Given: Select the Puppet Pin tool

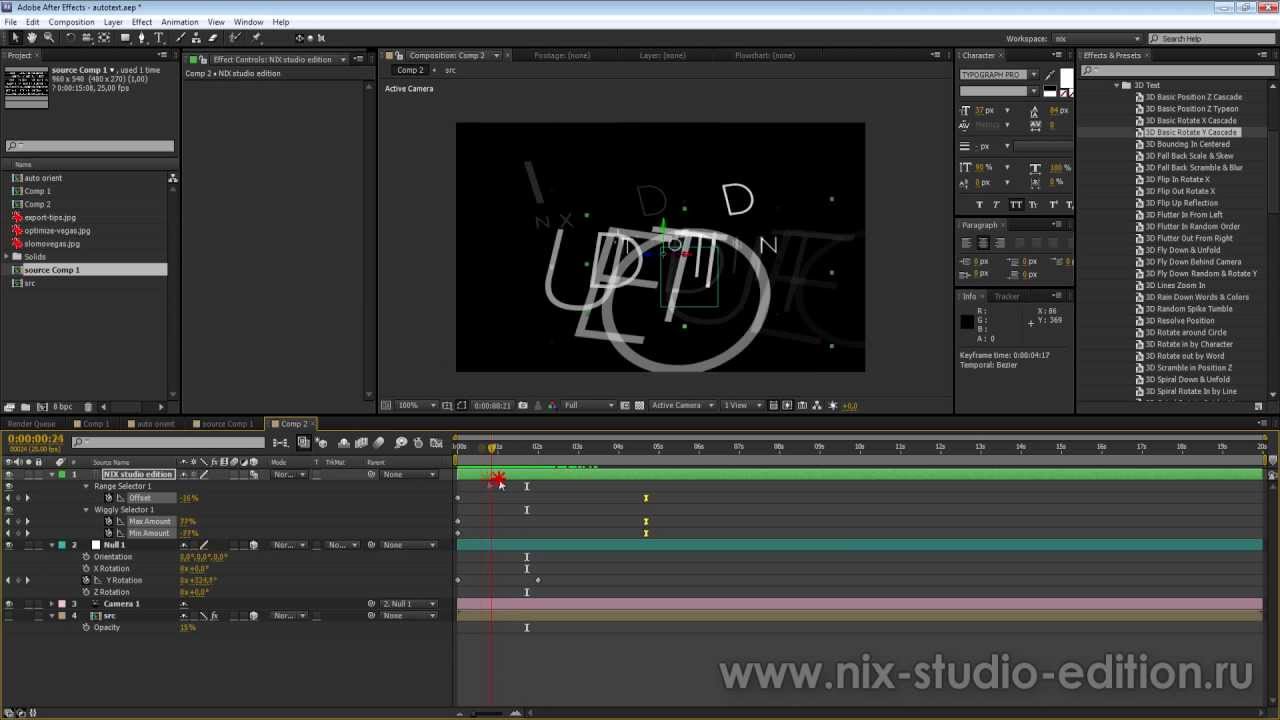Looking at the screenshot, I should point(256,38).
